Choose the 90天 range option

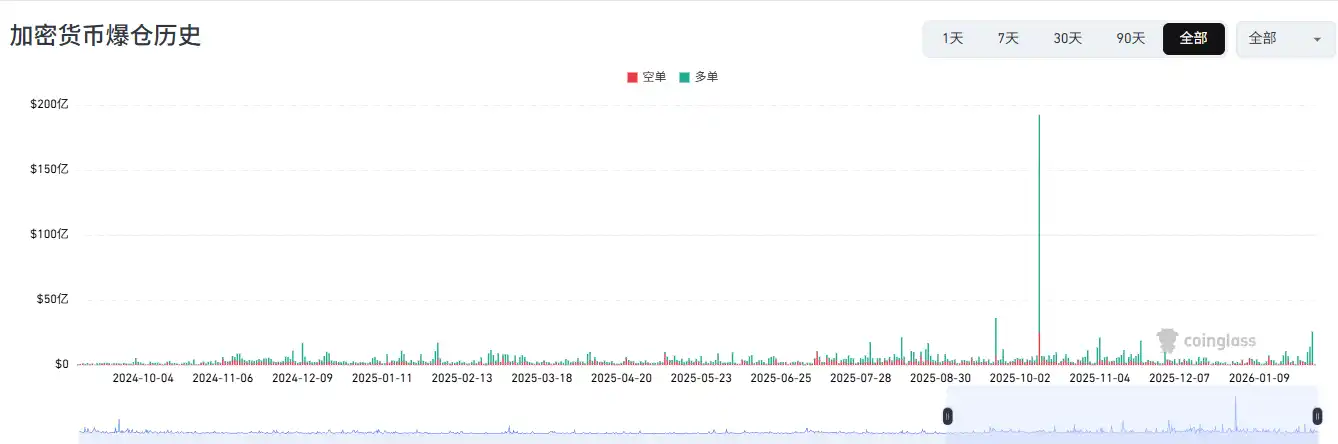pos(1130,39)
